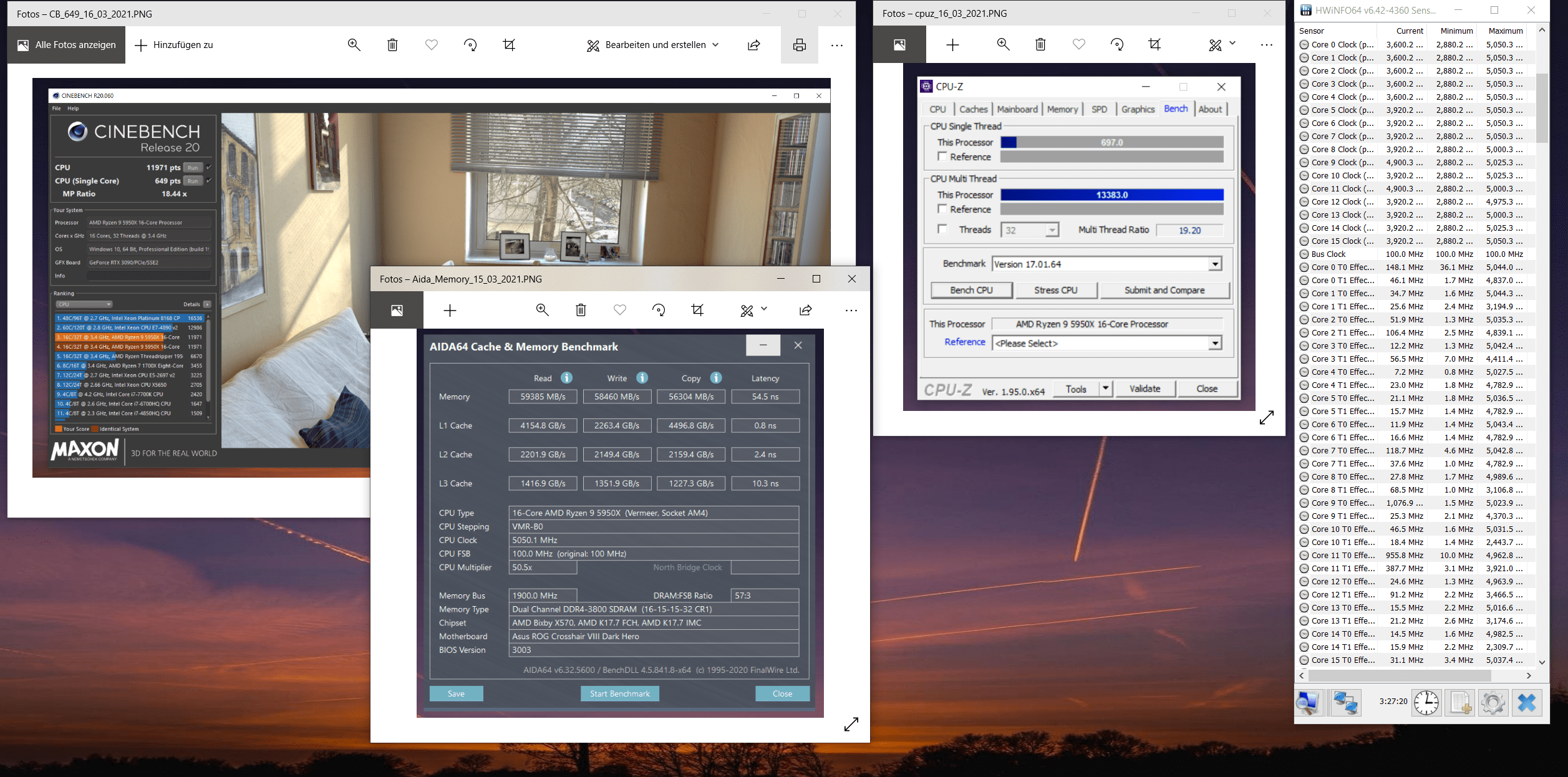Click the crop icon in the cpuz Fotos window
This screenshot has height=777, width=1568.
tap(1154, 44)
